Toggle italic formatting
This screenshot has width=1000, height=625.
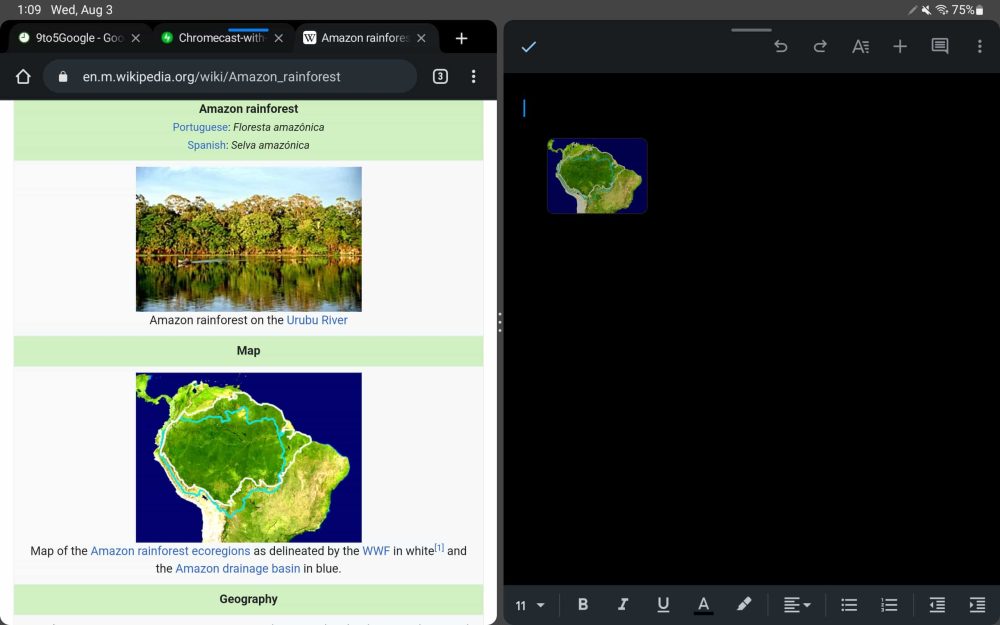click(623, 605)
